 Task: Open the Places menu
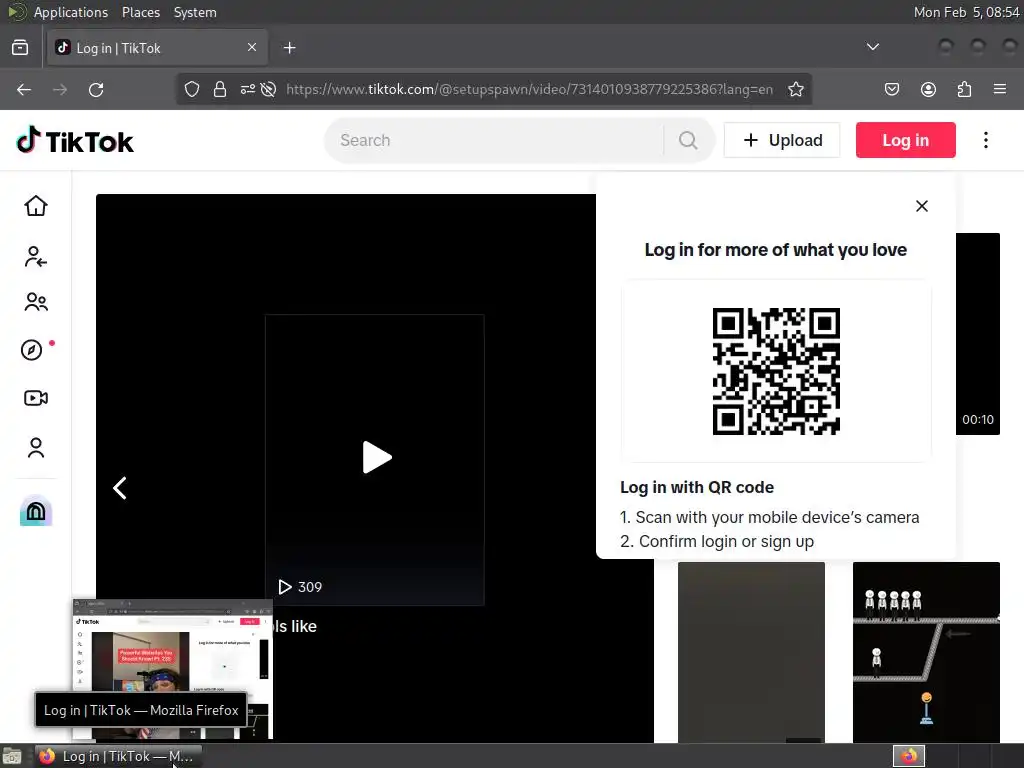point(140,12)
